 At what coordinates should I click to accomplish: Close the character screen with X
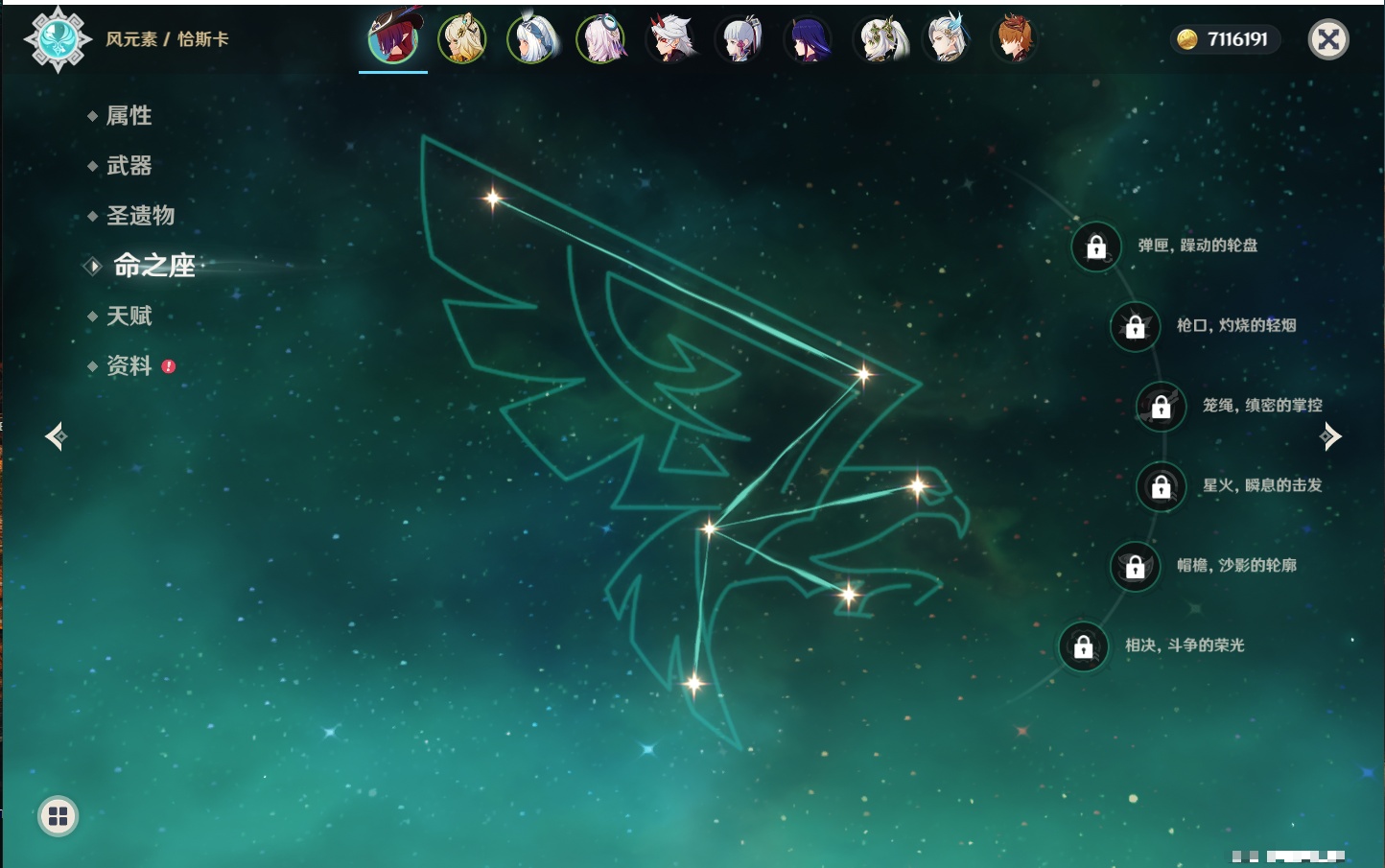point(1328,39)
